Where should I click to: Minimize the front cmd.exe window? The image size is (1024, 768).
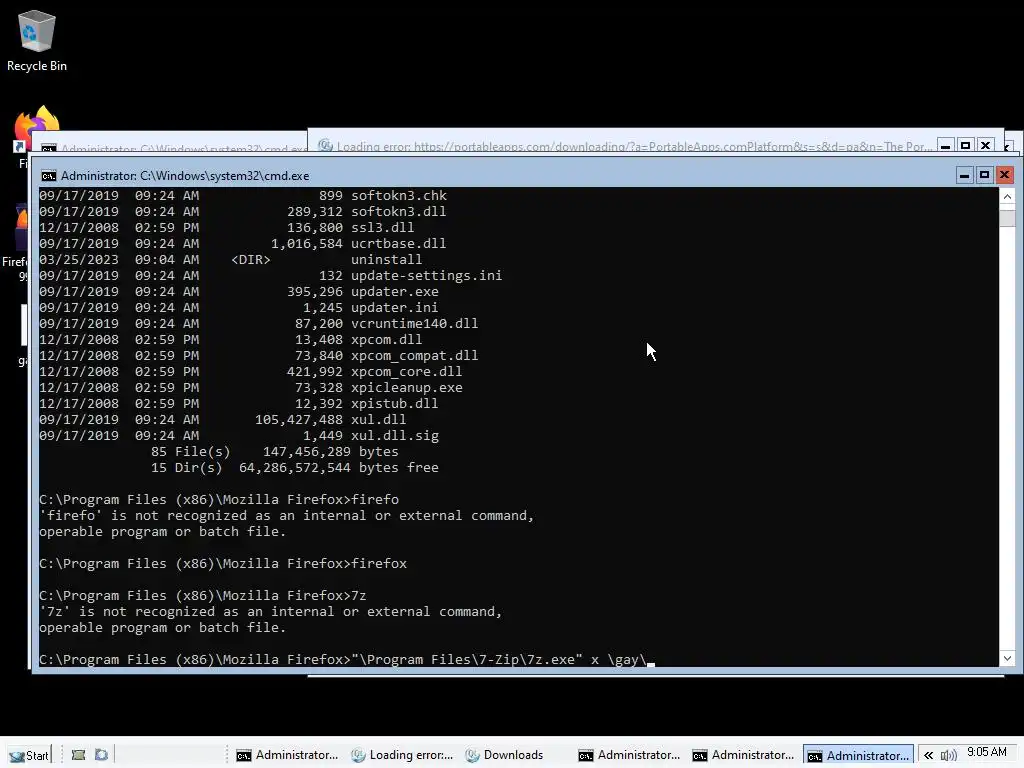[965, 175]
